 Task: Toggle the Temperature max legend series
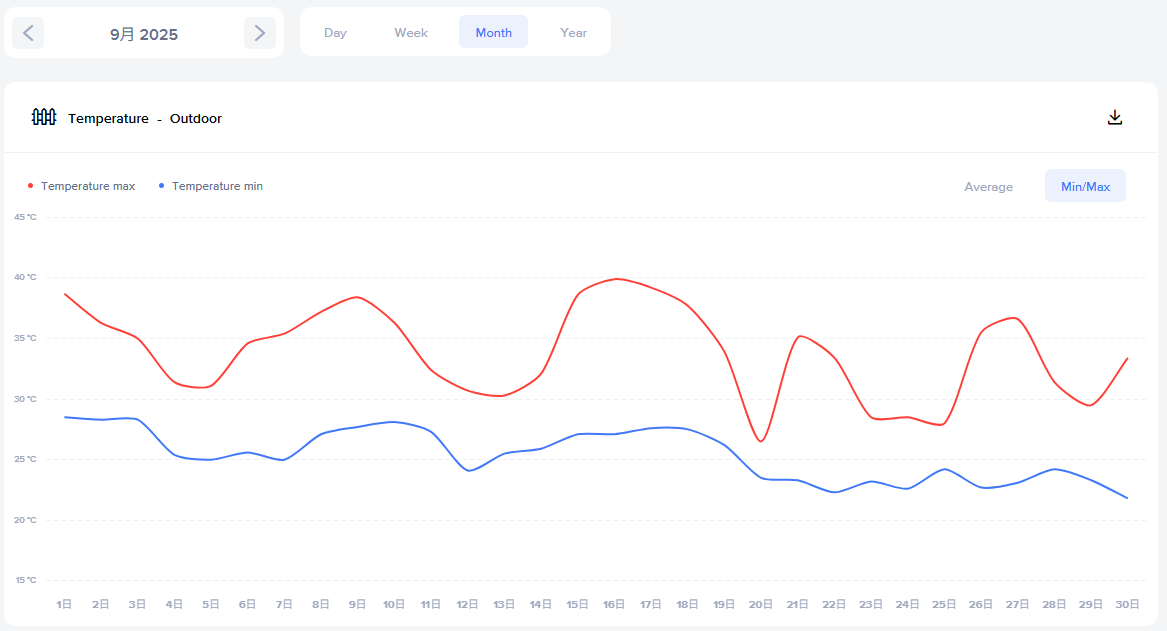[87, 186]
